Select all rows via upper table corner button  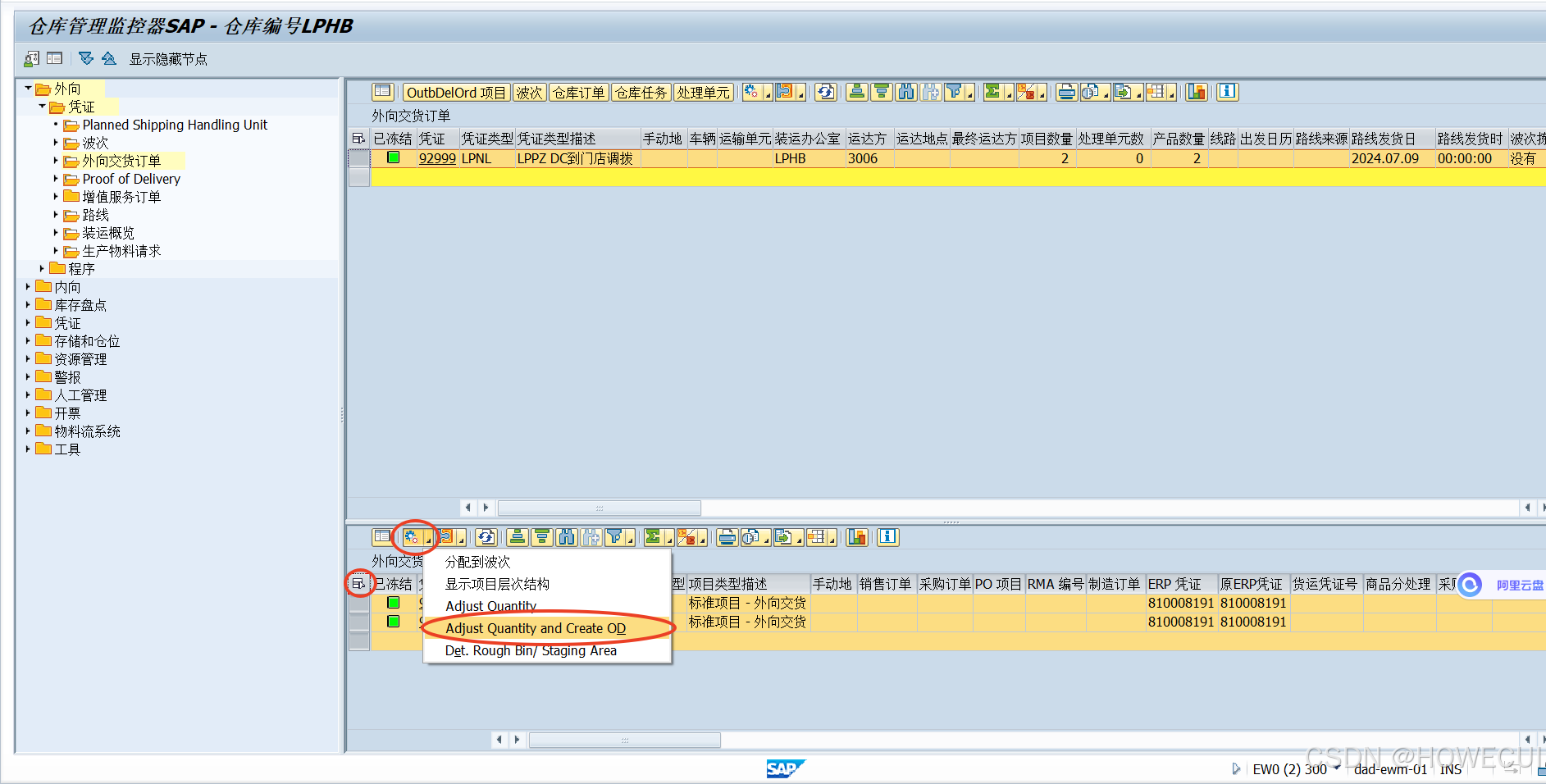358,139
